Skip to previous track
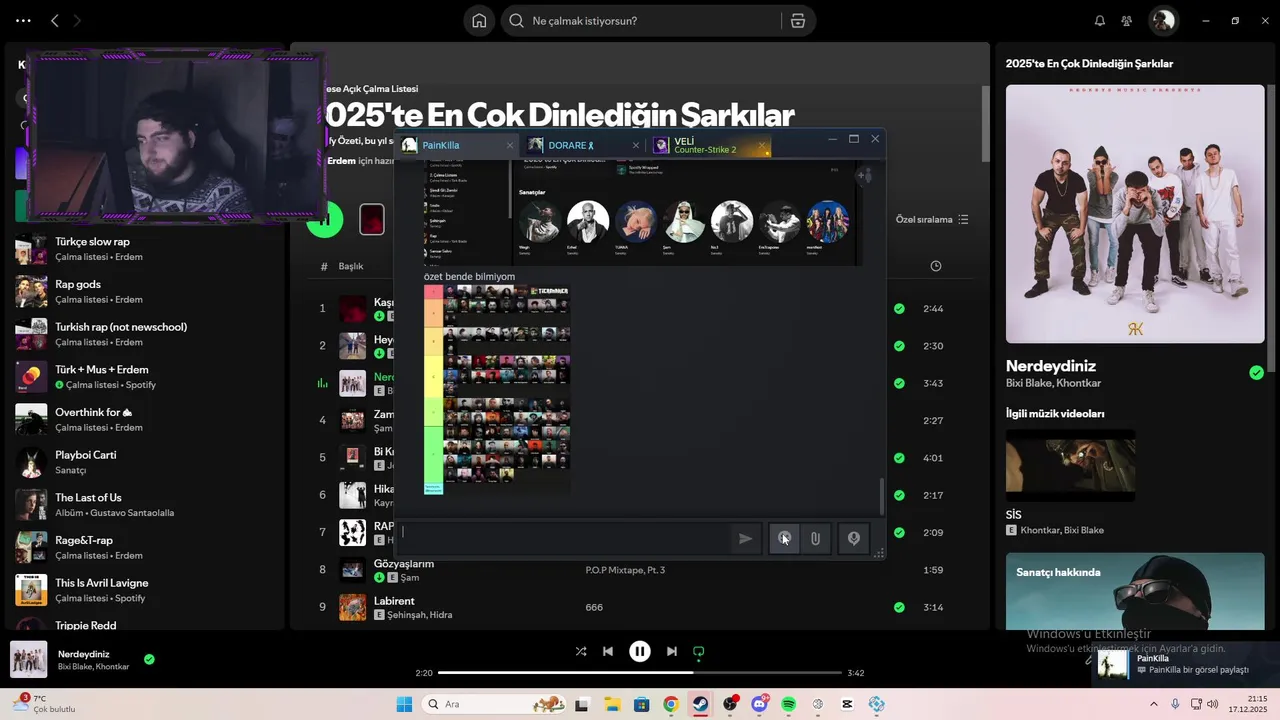Screen dimensions: 1280x720 (x=608, y=651)
